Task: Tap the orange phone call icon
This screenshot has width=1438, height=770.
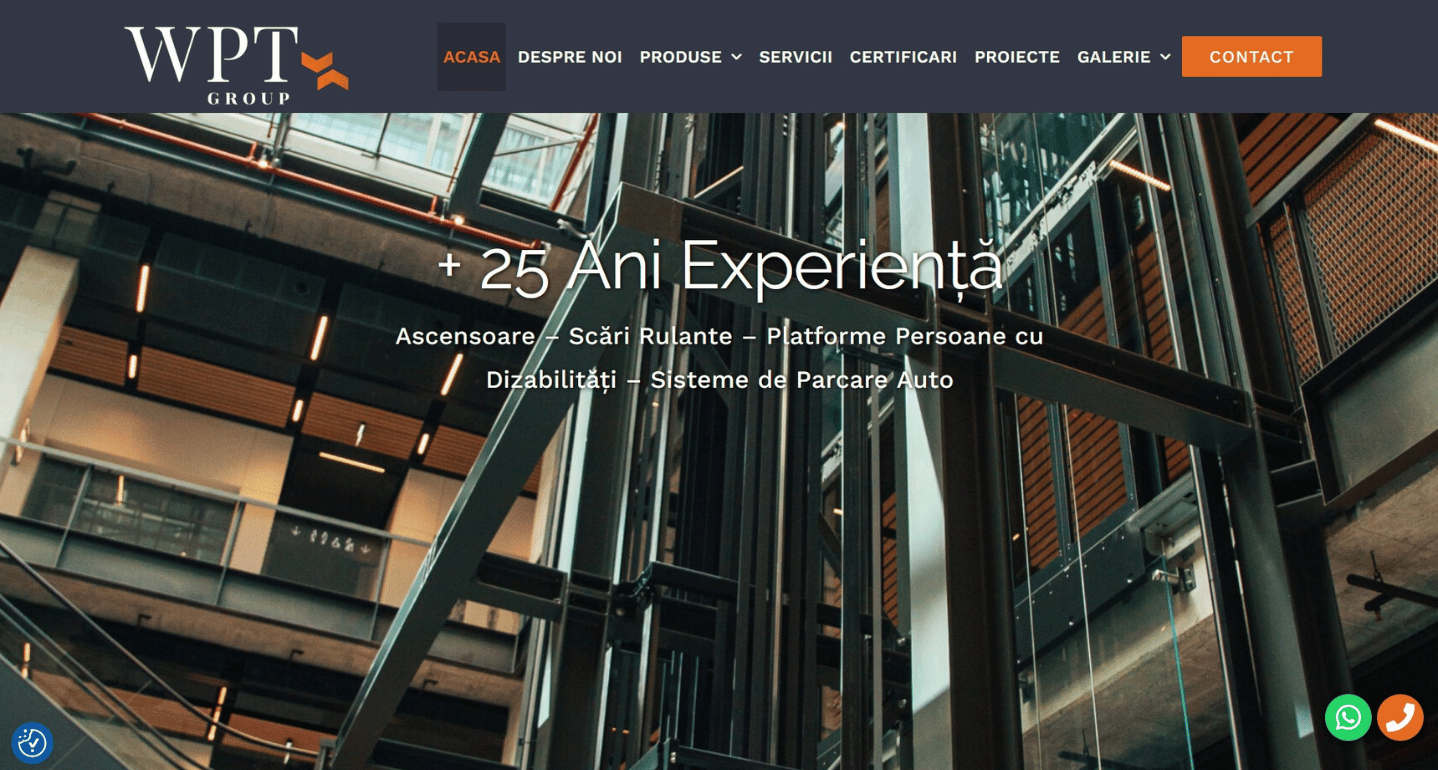Action: click(x=1400, y=717)
